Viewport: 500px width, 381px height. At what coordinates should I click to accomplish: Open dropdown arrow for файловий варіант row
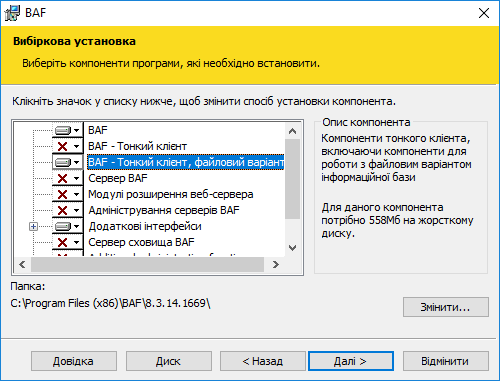click(77, 162)
